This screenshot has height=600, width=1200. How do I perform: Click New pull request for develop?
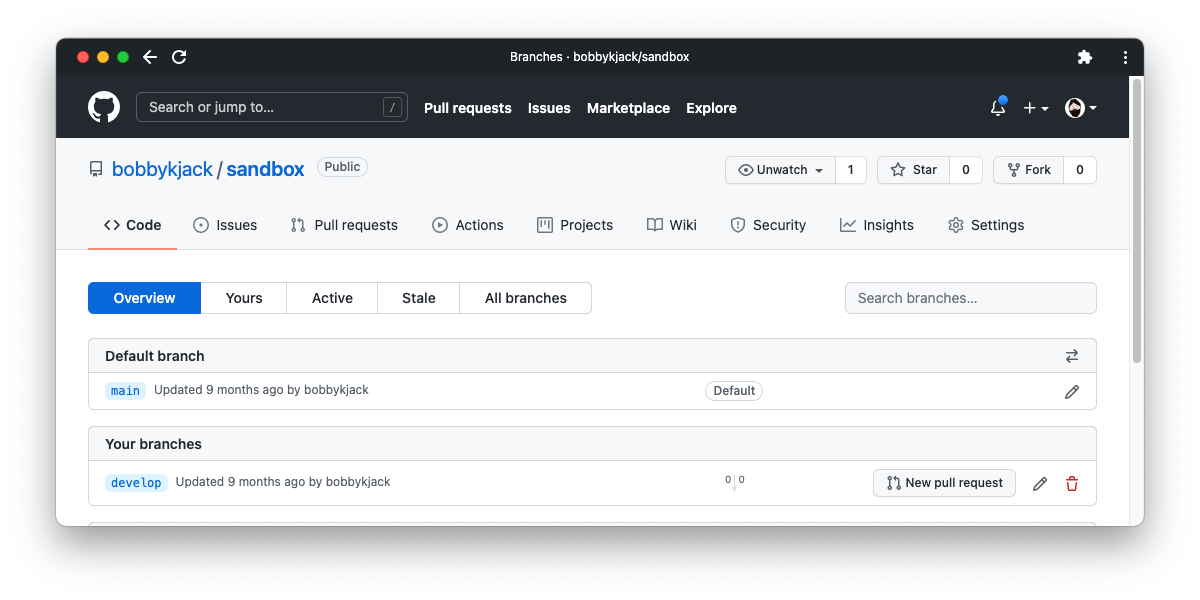click(943, 483)
